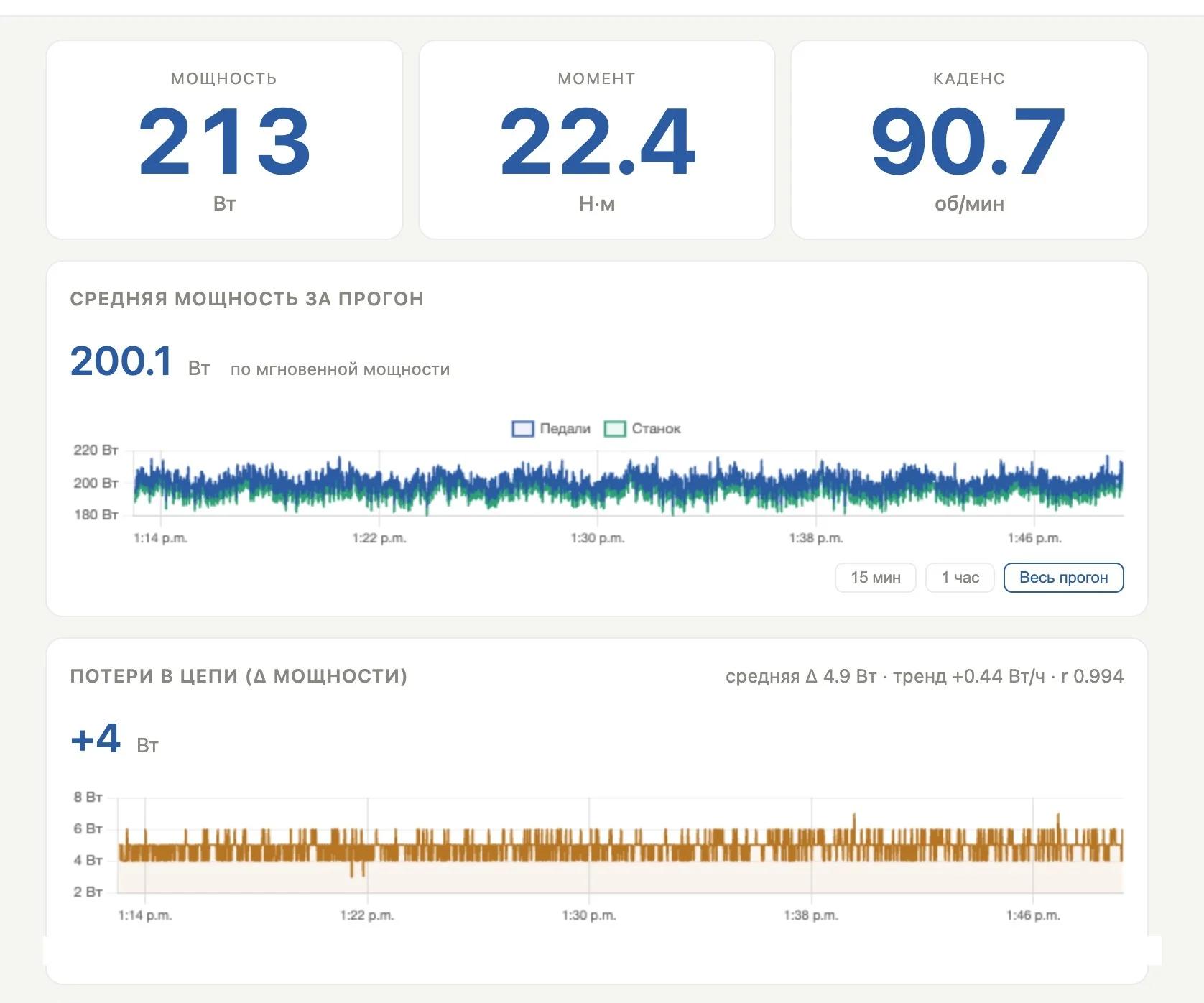
Task: Toggle the Педали legend color box
Action: click(522, 429)
